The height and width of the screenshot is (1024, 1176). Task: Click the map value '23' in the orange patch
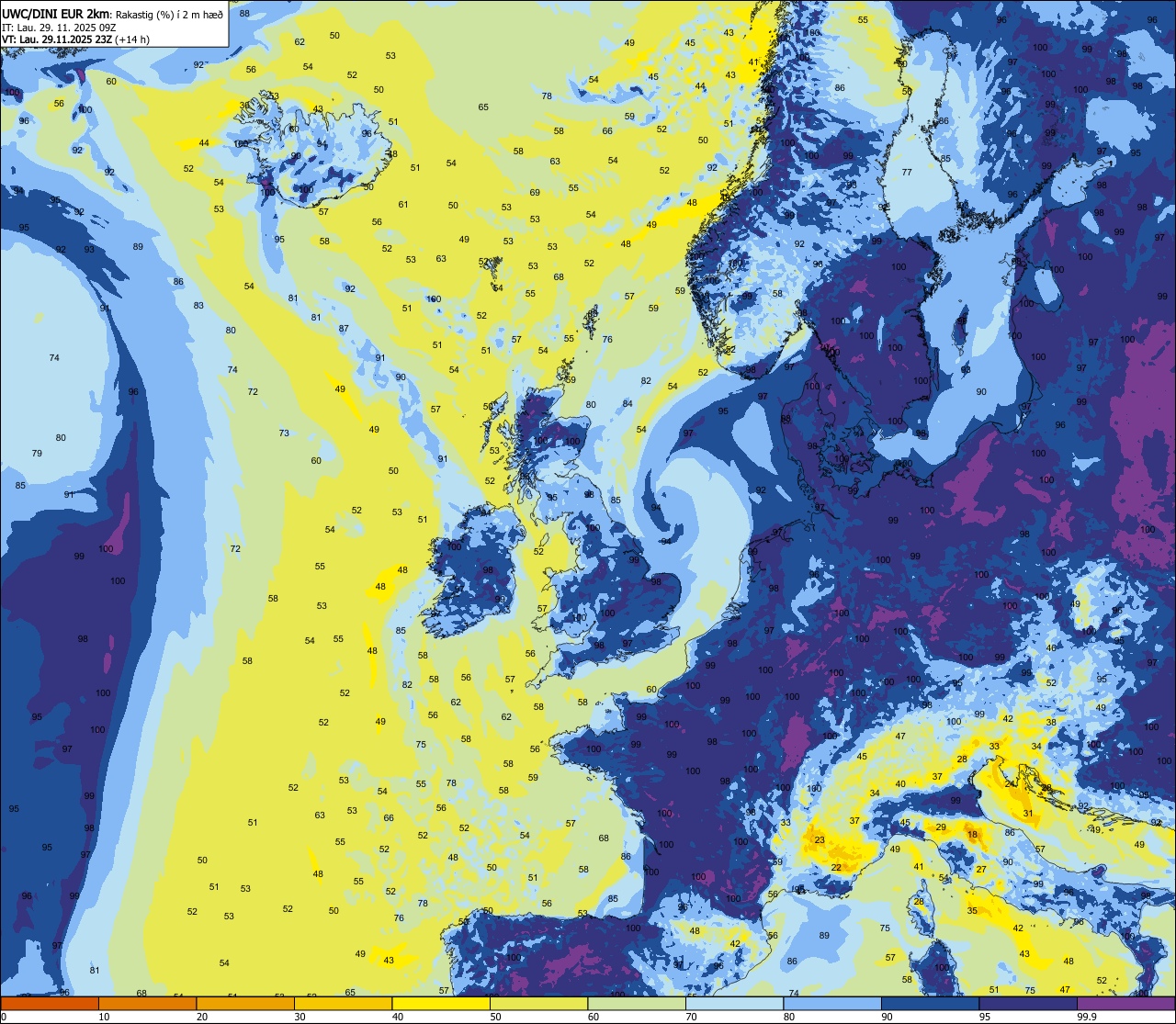pos(820,839)
